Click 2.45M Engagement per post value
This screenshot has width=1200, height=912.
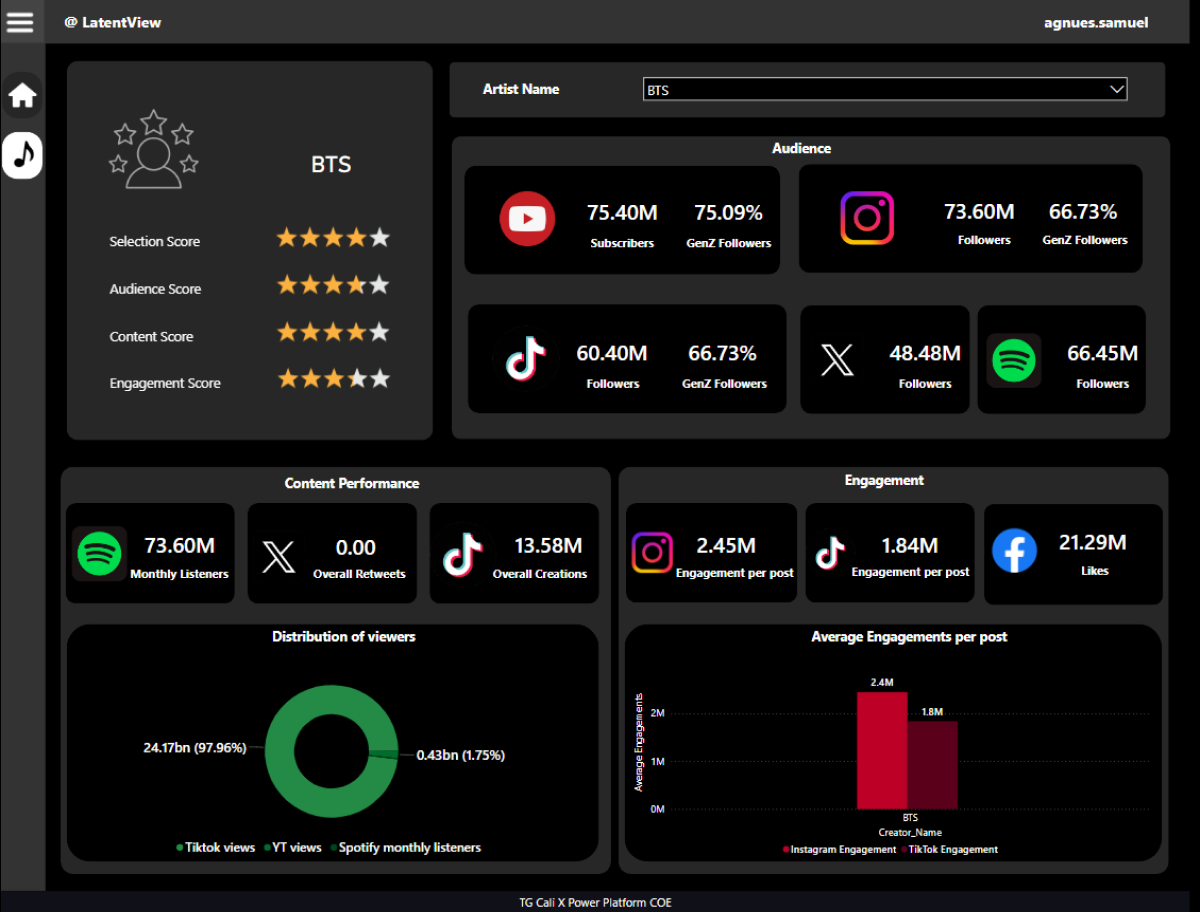(726, 545)
